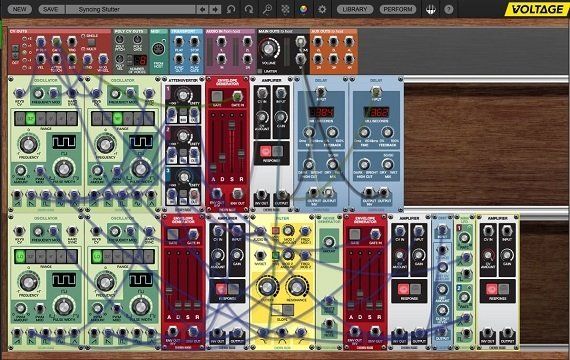Click FREQUENCY knob of first top oscillator
This screenshot has height=360, width=570.
tap(28, 144)
